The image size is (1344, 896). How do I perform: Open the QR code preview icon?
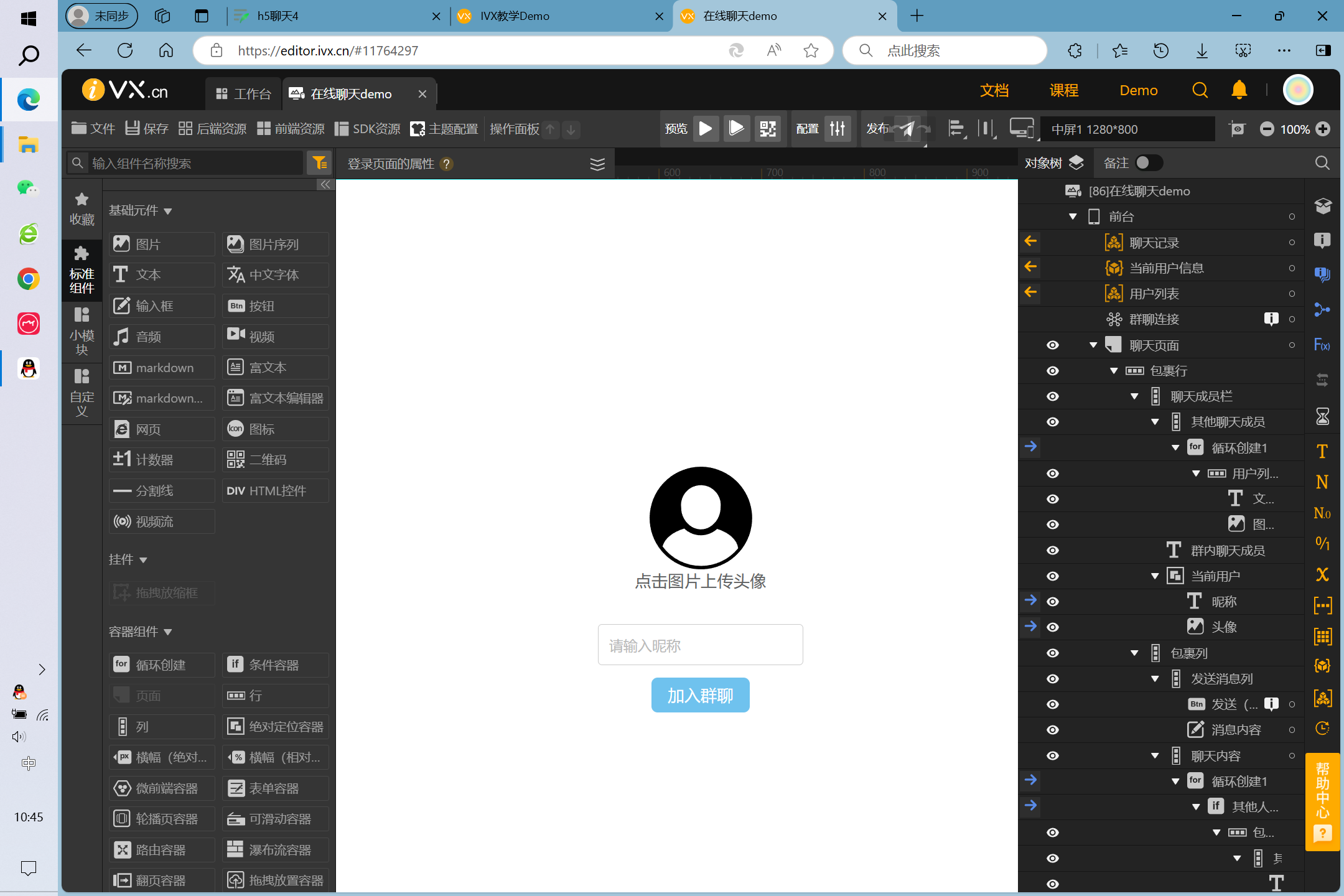768,129
